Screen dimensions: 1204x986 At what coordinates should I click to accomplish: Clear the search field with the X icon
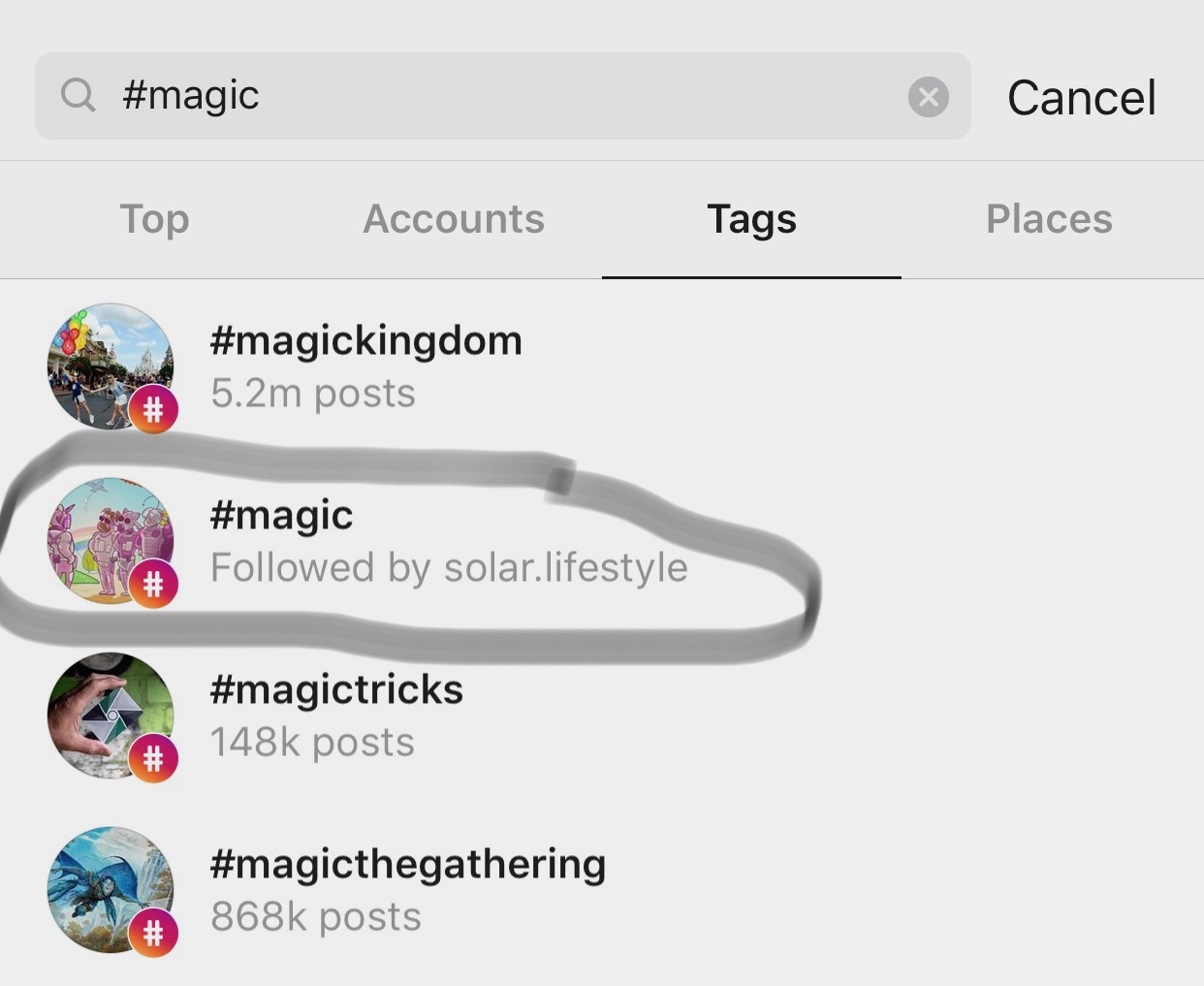928,97
